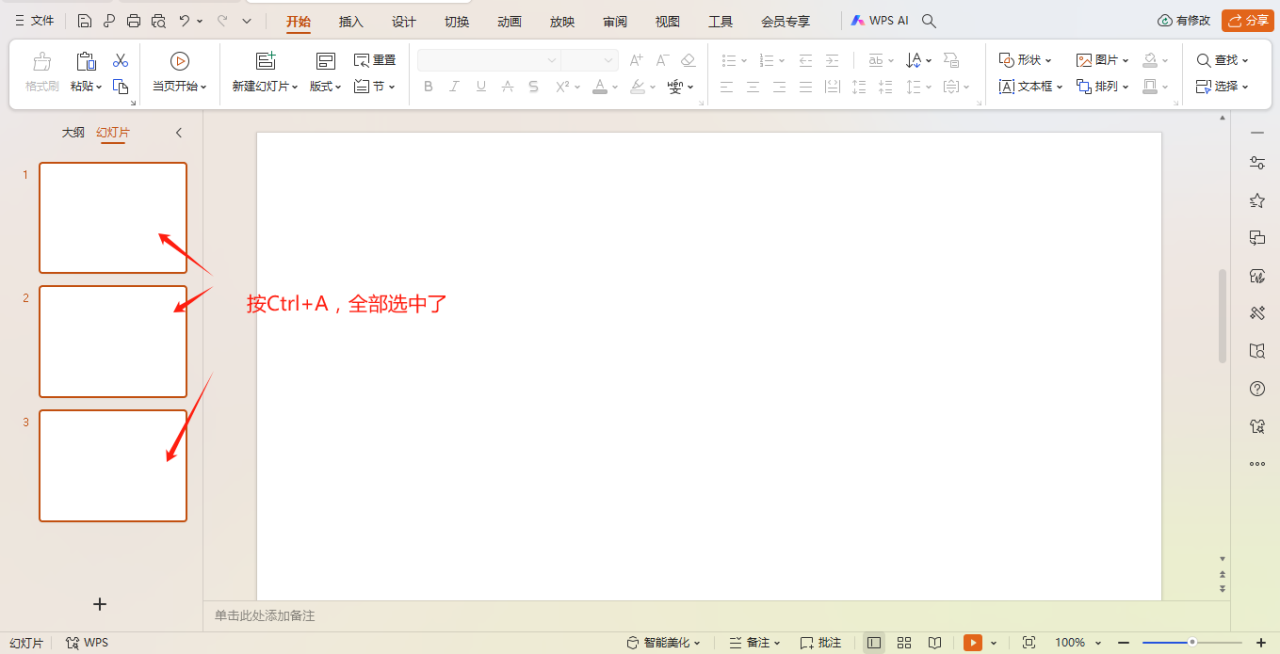Start slideshow with orange play button
Screen dimensions: 1280x654
click(971, 643)
